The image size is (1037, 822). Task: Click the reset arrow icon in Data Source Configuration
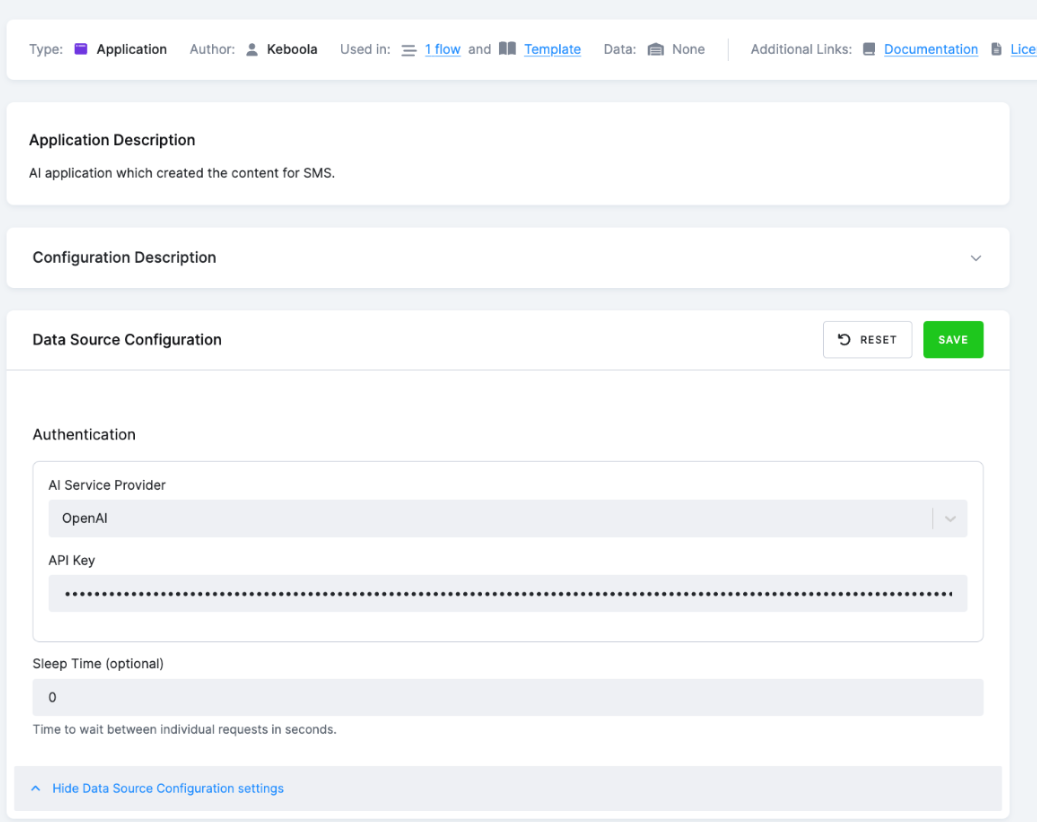point(844,339)
